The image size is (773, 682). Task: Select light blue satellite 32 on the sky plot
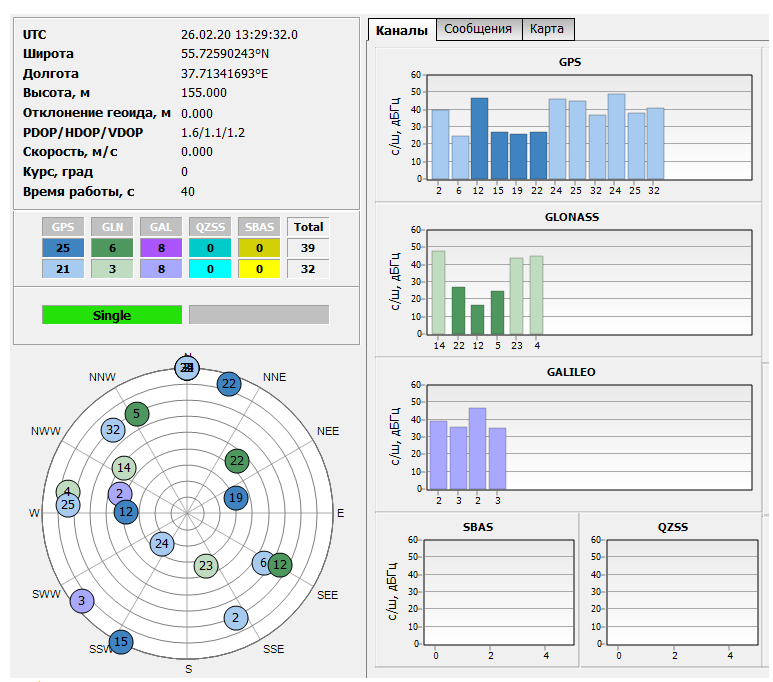113,430
